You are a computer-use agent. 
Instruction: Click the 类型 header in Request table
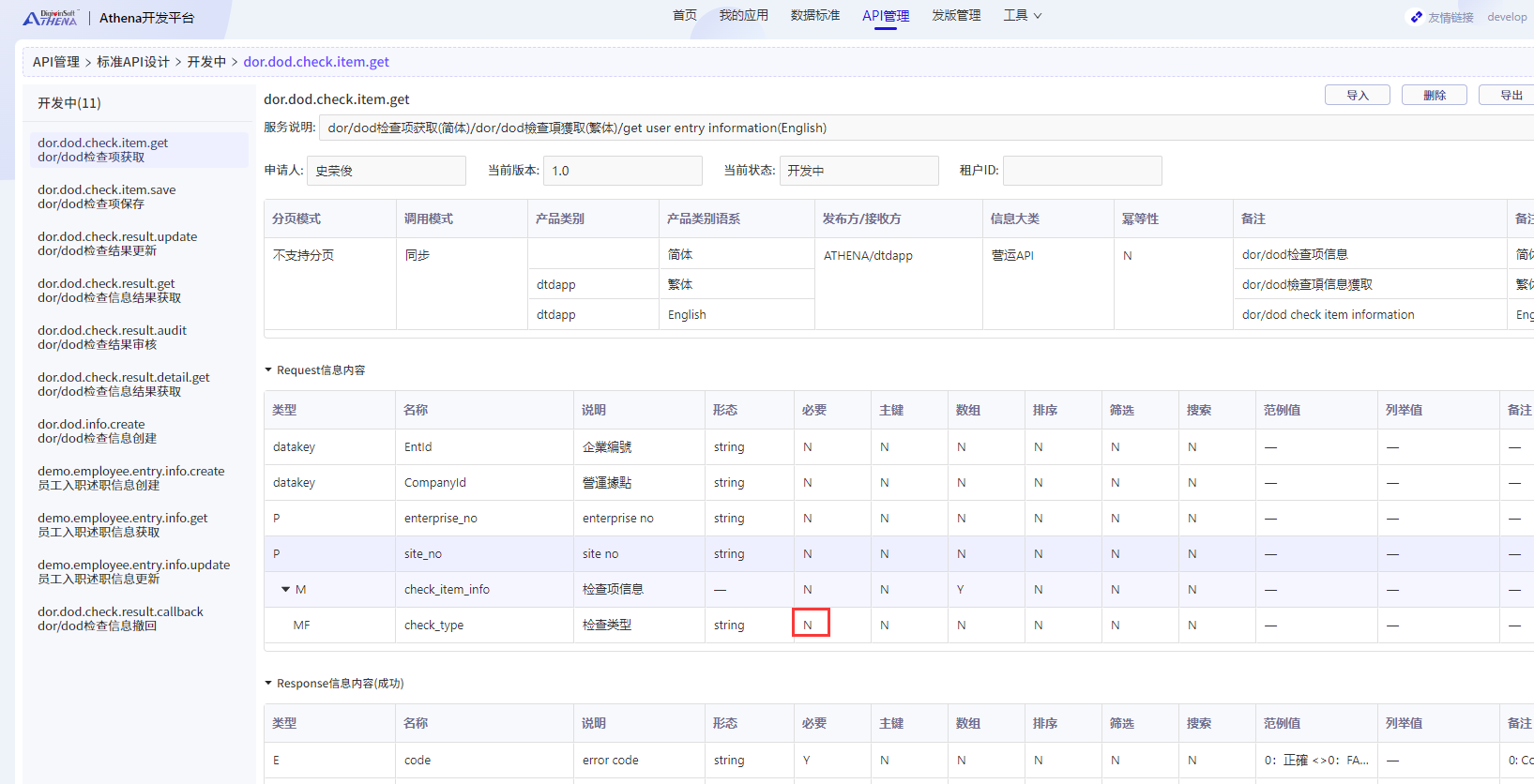(329, 410)
